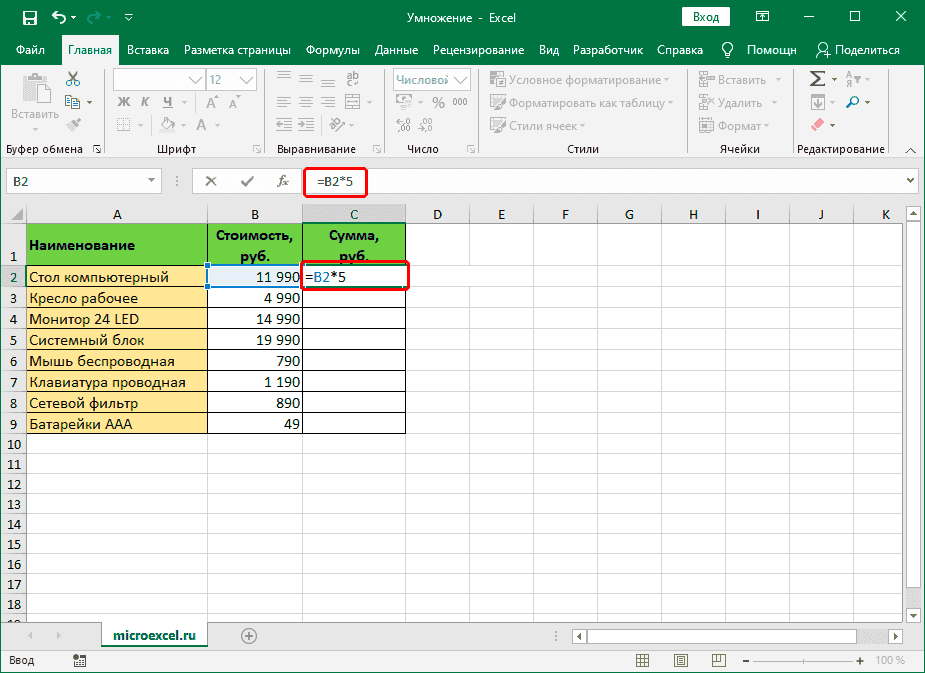Click the Copy icon
The width and height of the screenshot is (925, 673).
click(72, 100)
